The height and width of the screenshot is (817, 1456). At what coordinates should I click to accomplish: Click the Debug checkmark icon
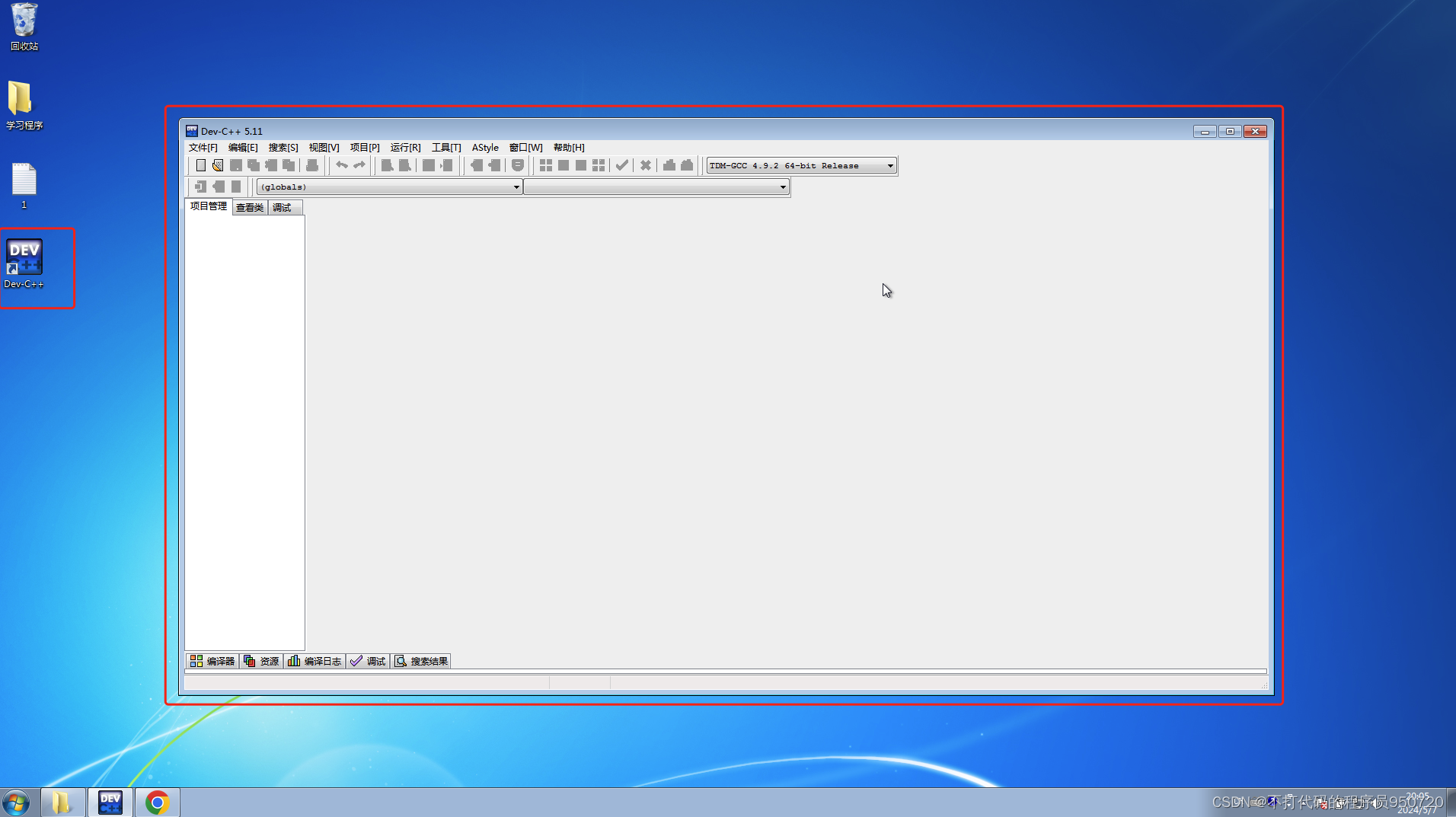[622, 165]
